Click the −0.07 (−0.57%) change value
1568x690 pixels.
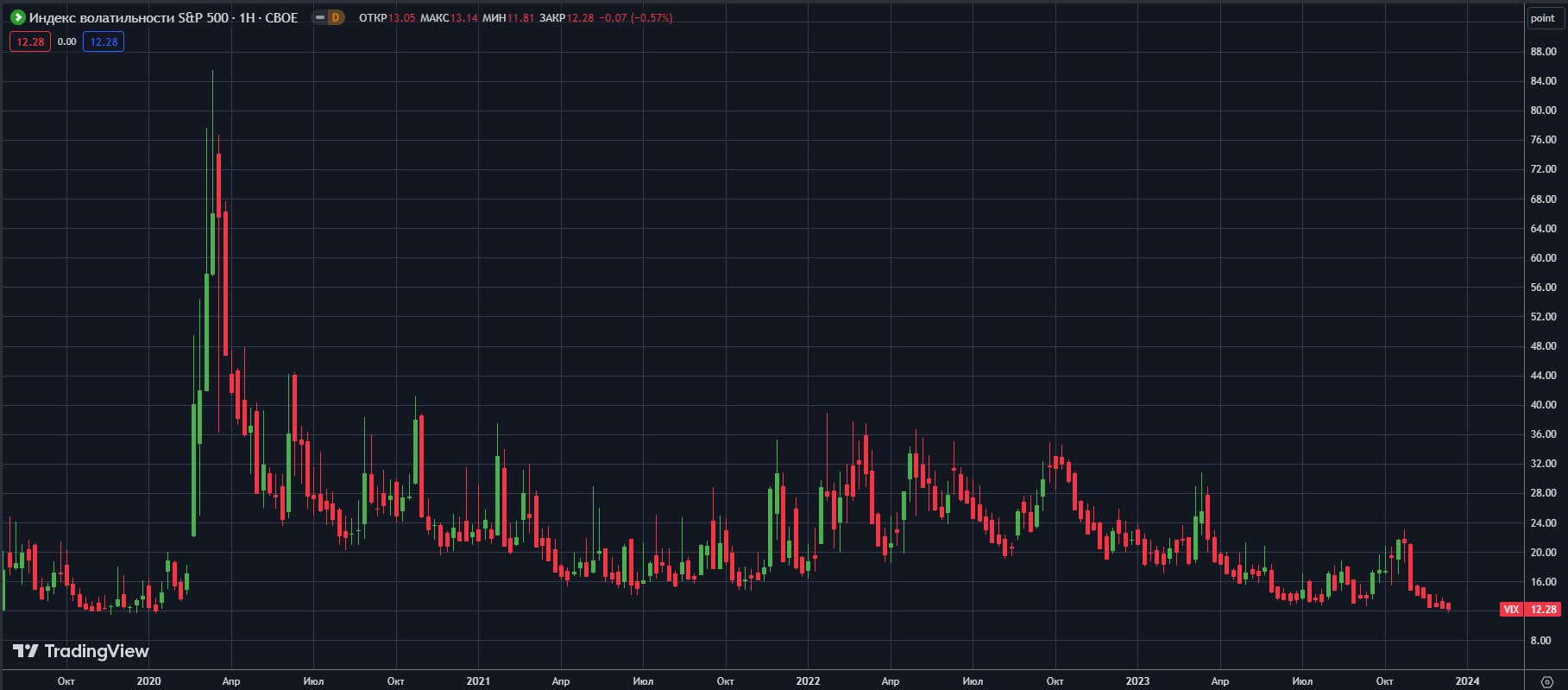(x=635, y=17)
